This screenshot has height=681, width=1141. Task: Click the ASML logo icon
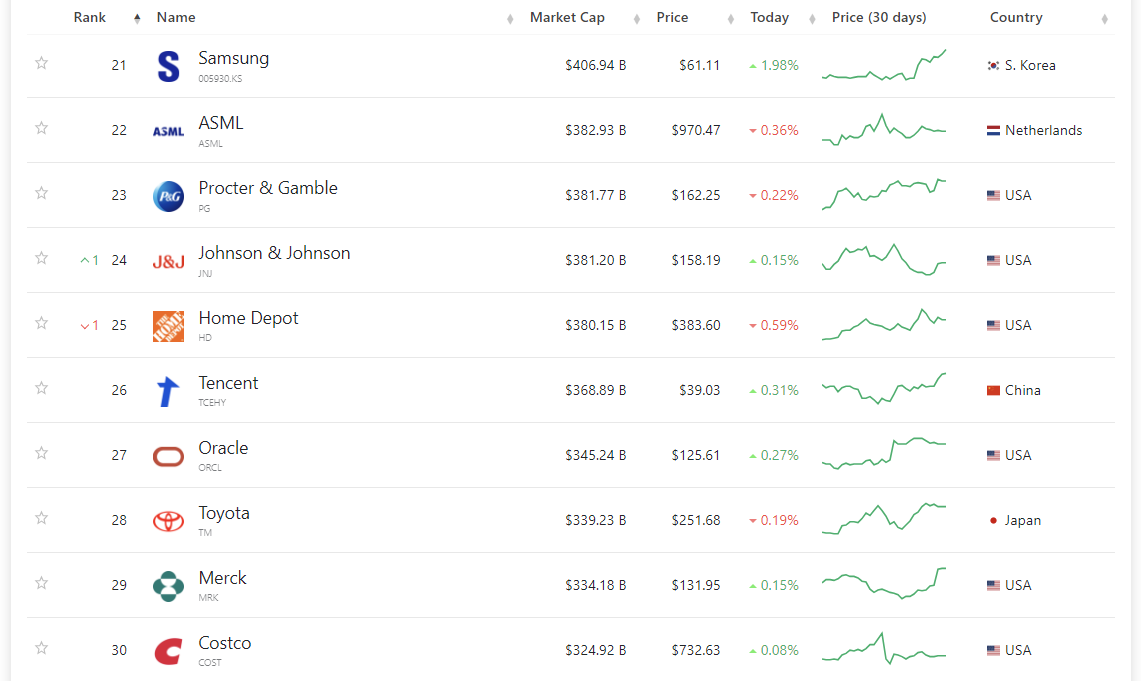pos(168,131)
